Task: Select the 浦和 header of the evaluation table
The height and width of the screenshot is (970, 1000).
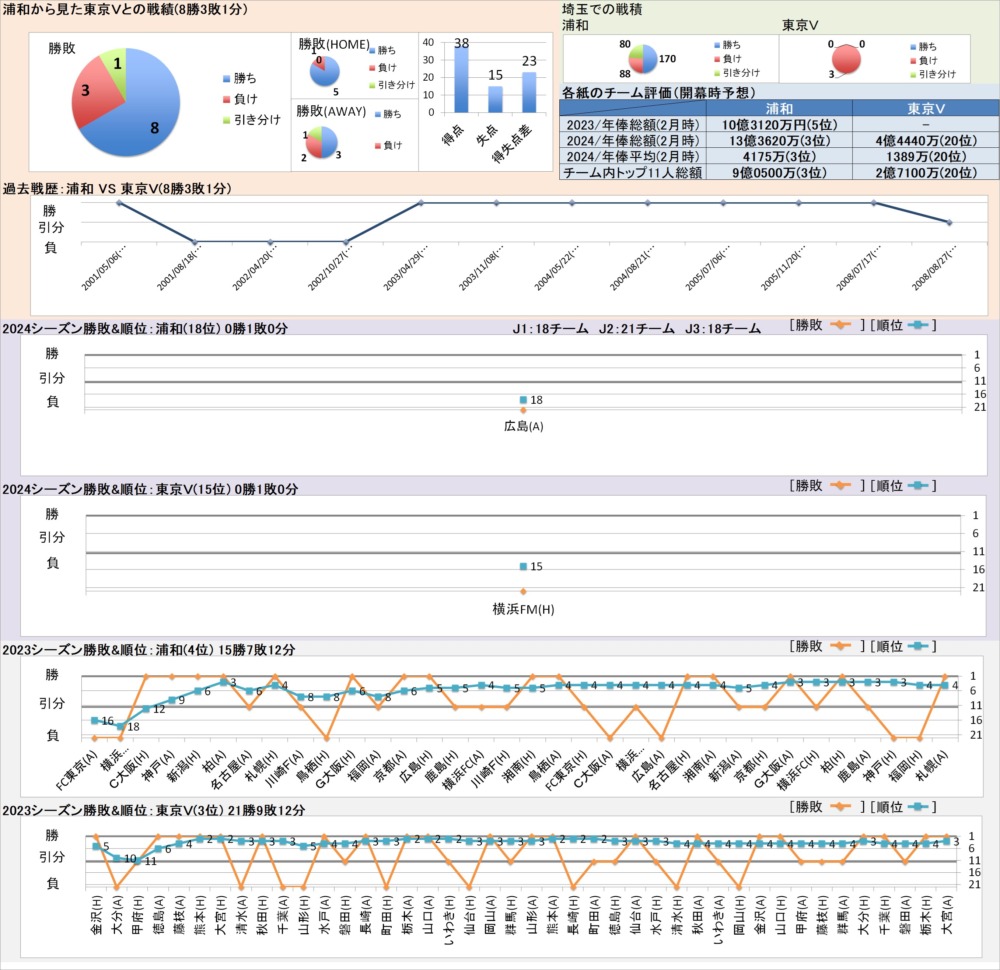Action: 779,108
